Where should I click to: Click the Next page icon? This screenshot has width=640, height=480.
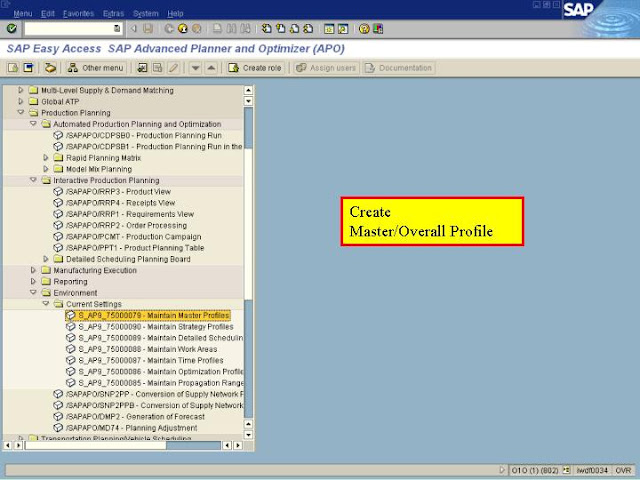tap(294, 29)
